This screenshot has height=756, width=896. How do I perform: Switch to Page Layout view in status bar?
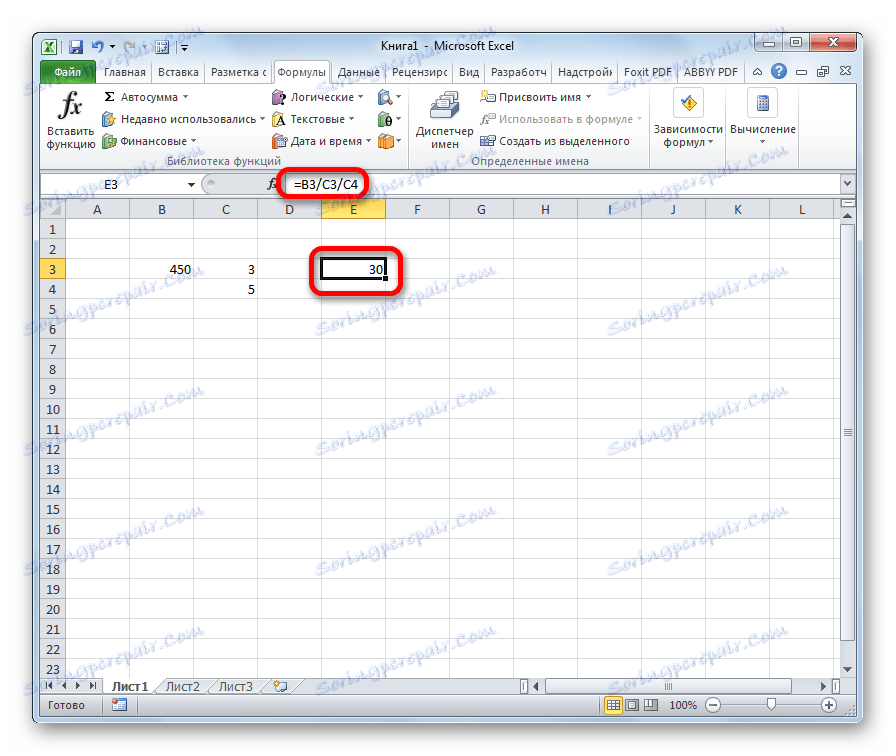click(631, 705)
